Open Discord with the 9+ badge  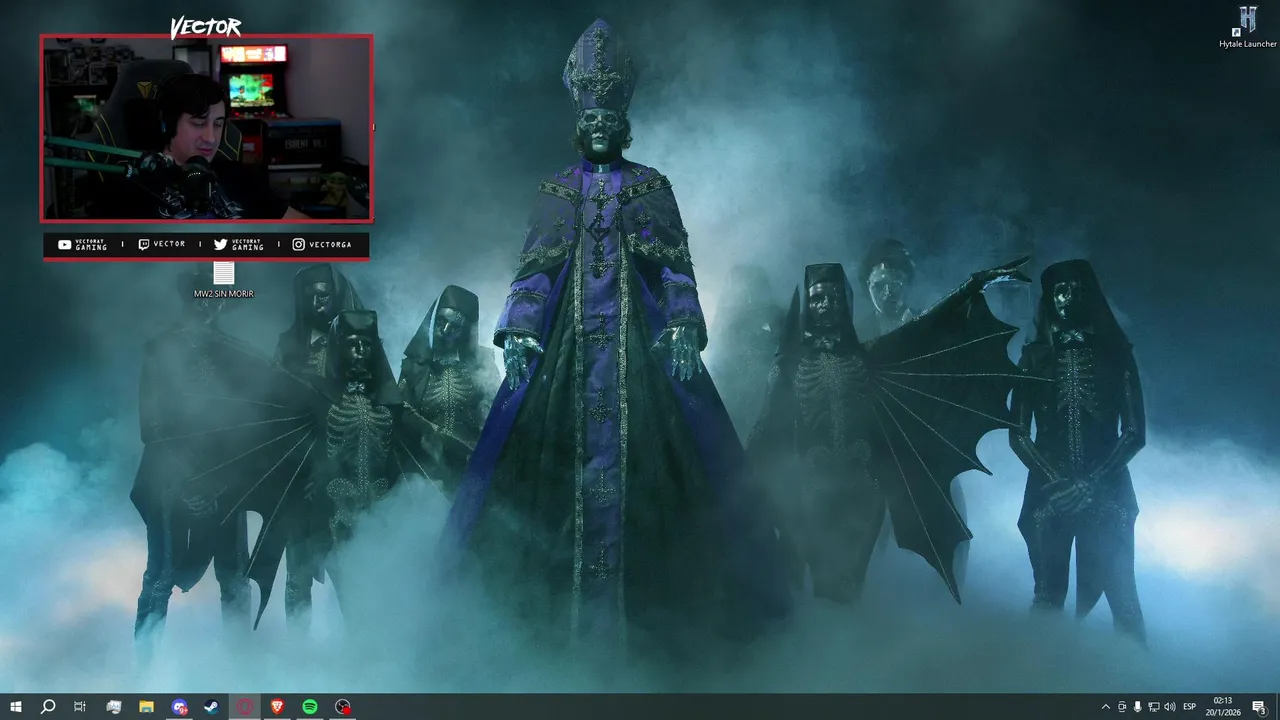pos(179,707)
